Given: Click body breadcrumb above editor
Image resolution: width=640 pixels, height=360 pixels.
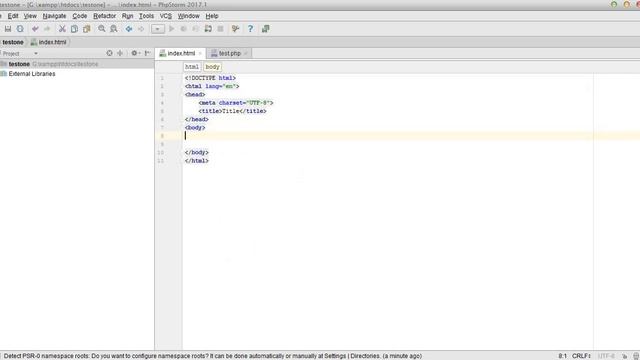Looking at the screenshot, I should tap(212, 67).
